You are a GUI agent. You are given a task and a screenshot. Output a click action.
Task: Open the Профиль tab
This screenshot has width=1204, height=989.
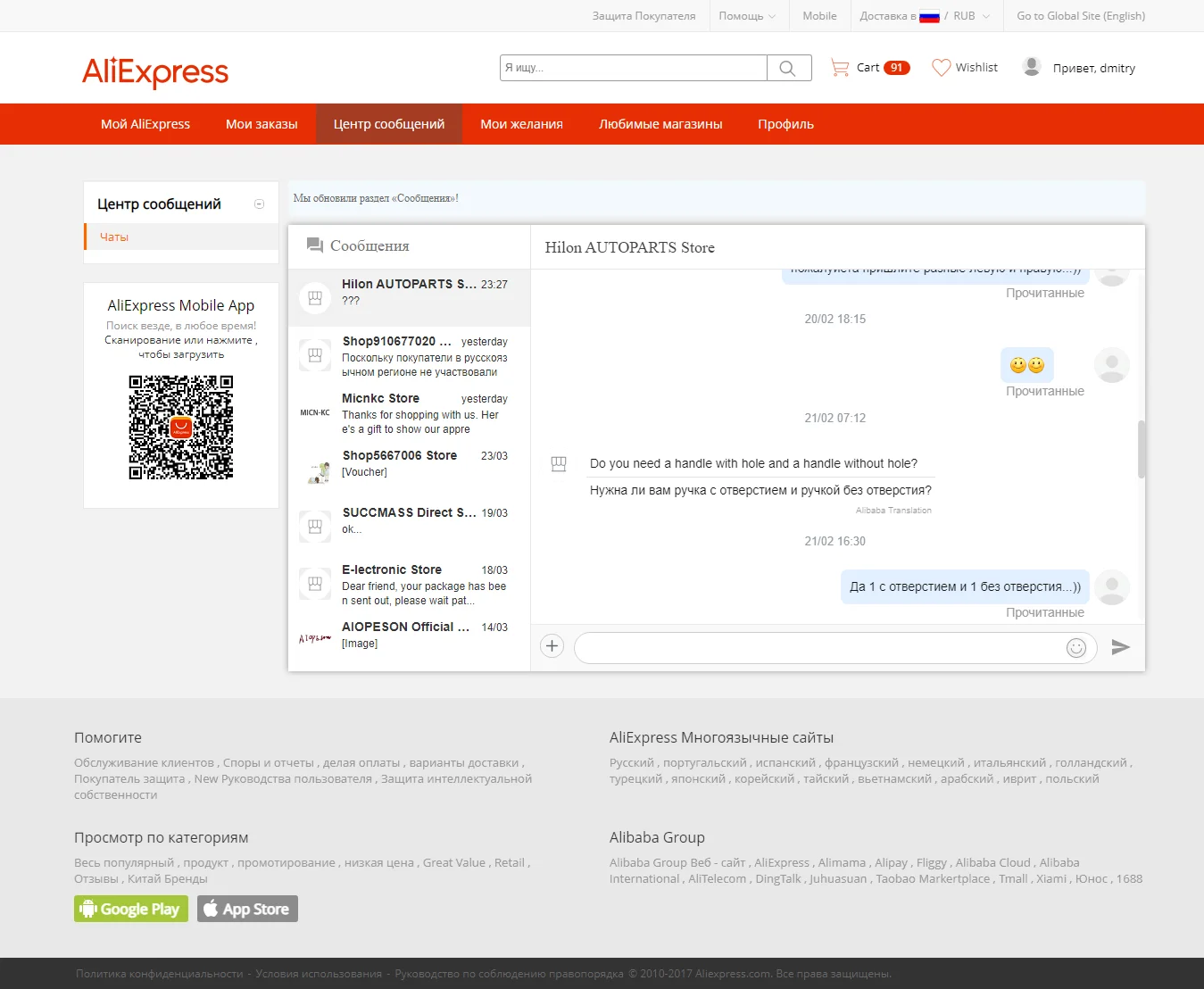[786, 124]
